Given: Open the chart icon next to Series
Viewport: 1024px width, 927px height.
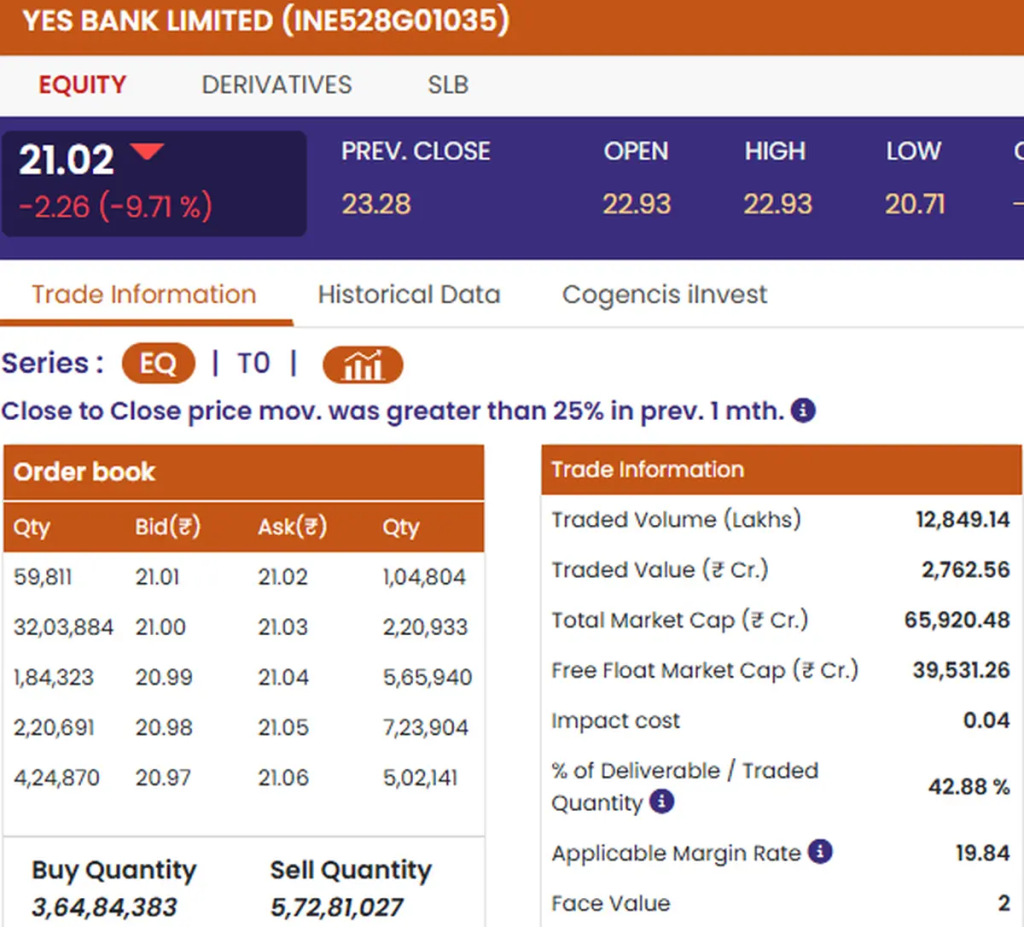Looking at the screenshot, I should coord(362,365).
